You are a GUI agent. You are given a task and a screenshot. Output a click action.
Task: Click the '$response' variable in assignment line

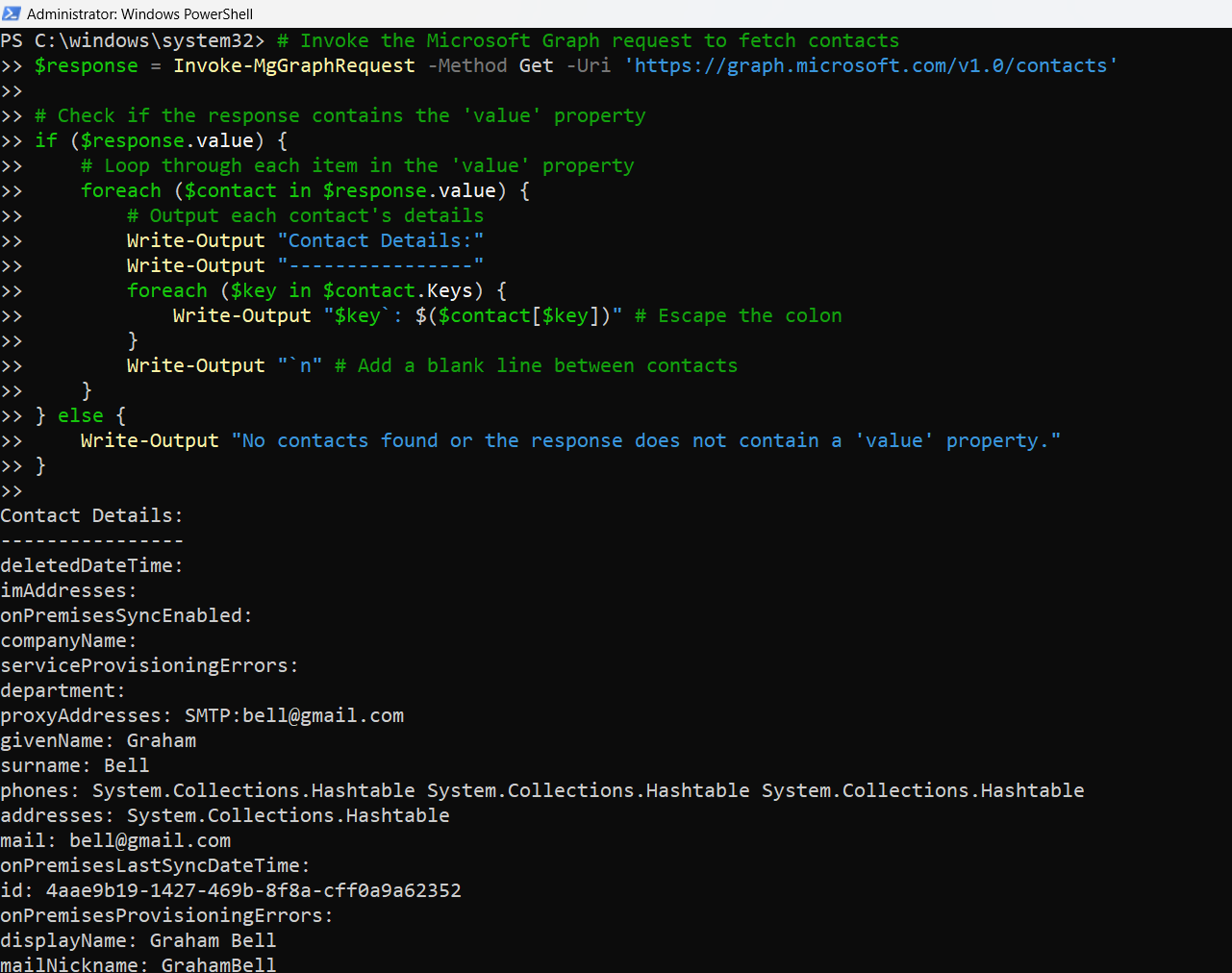pos(87,65)
